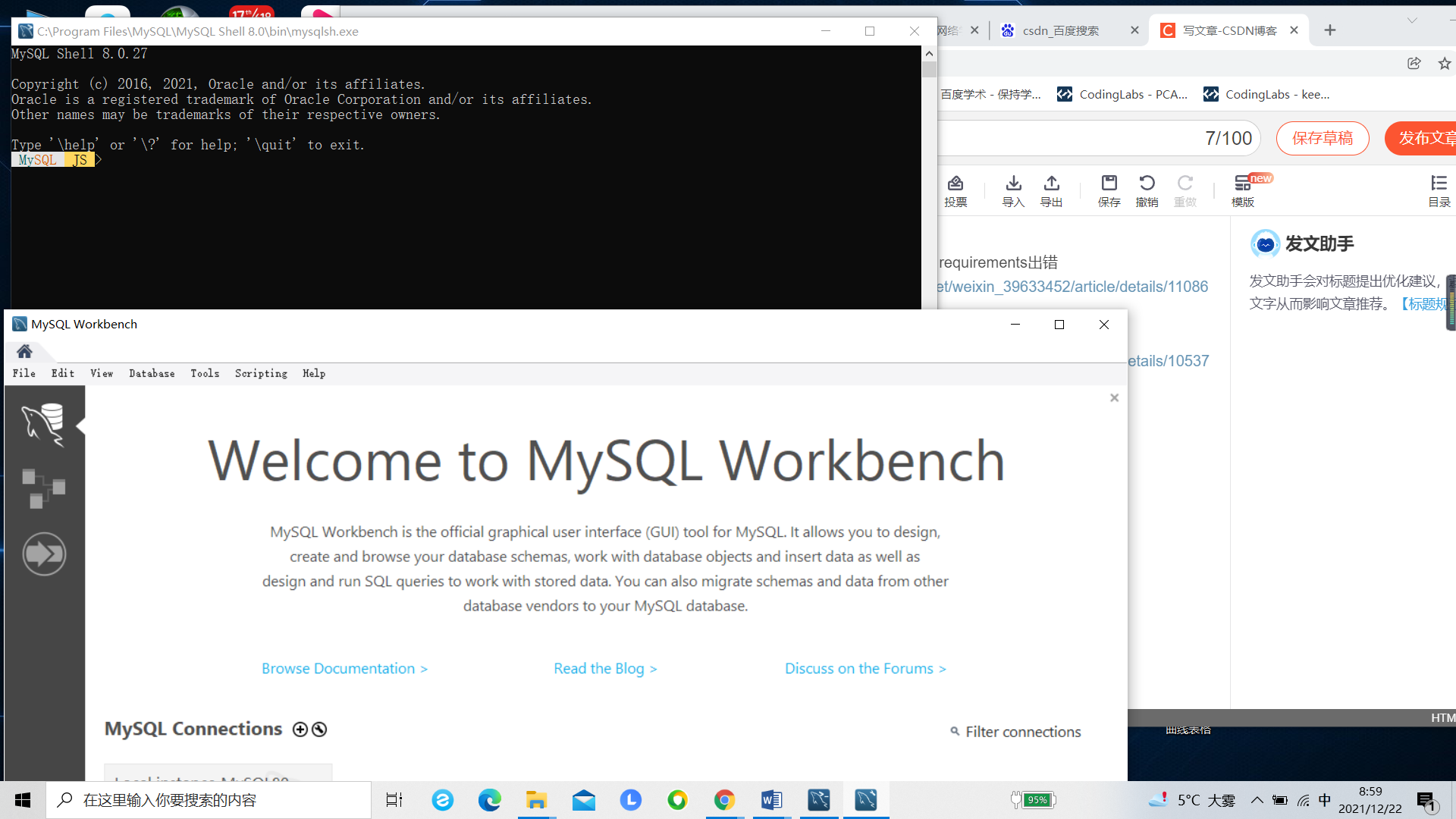This screenshot has width=1456, height=819.
Task: Launch the Migration wizard arrow icon in sidebar
Action: 45,554
